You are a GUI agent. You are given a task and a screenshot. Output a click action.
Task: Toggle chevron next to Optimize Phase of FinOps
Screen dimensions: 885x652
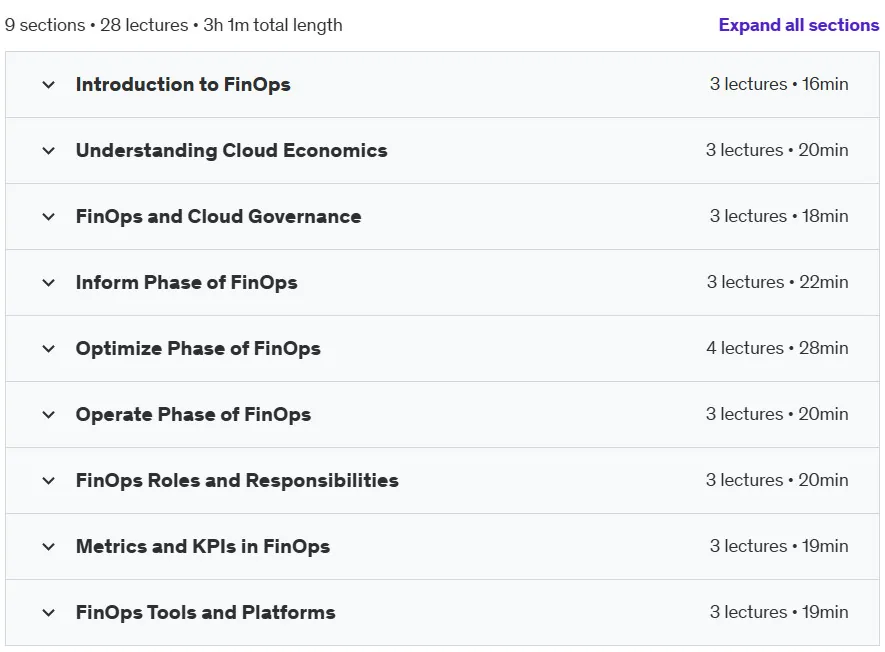pos(49,349)
